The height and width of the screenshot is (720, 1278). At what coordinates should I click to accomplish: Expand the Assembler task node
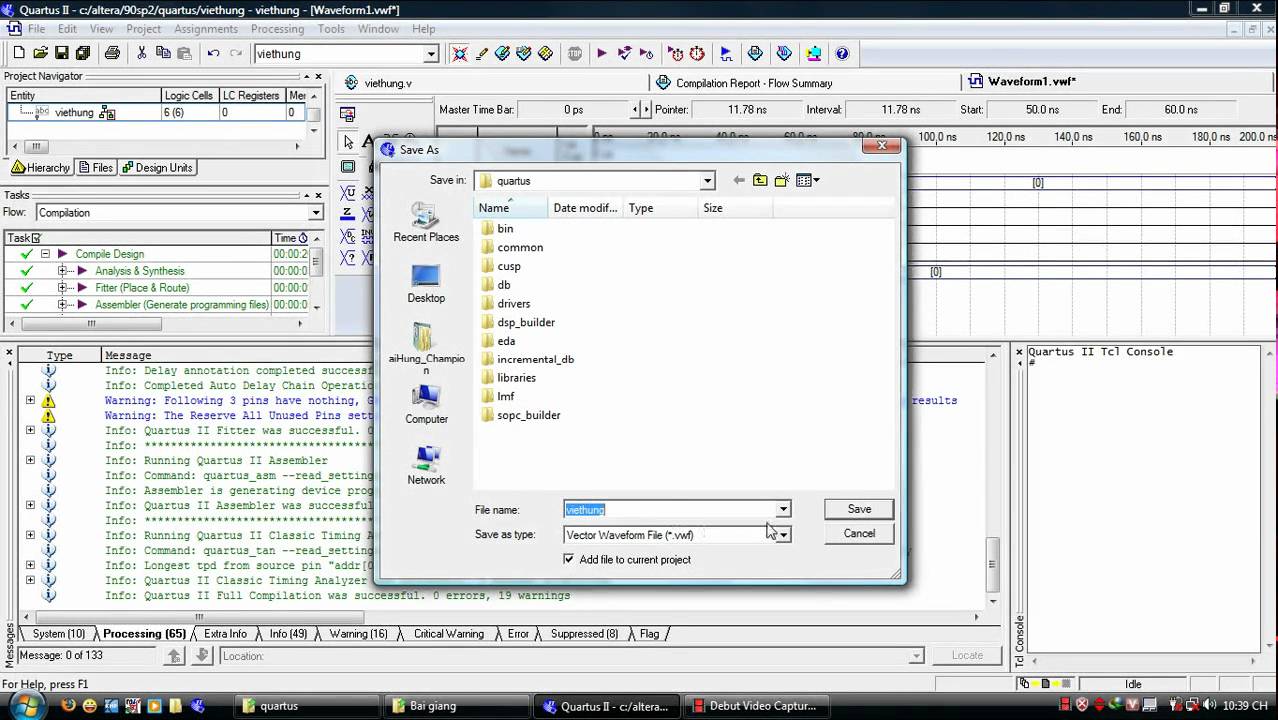click(62, 305)
